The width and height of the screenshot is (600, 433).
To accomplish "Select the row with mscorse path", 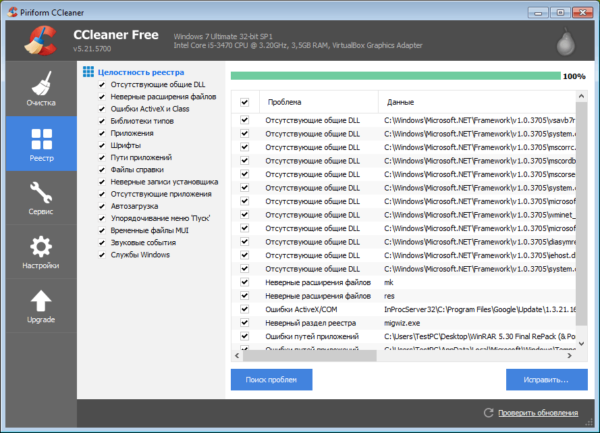I will 403,174.
